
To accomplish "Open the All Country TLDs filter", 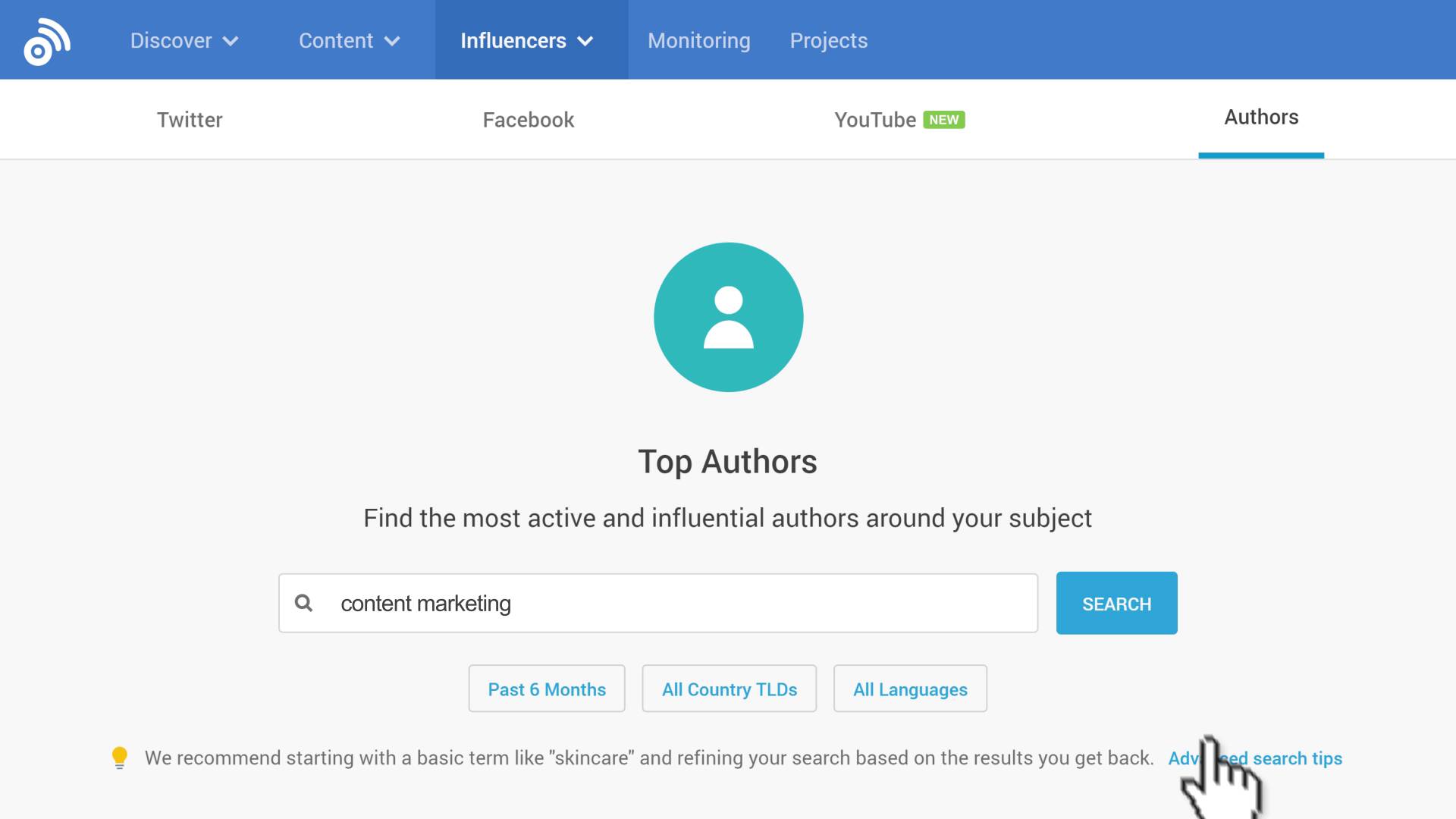I will 729,689.
